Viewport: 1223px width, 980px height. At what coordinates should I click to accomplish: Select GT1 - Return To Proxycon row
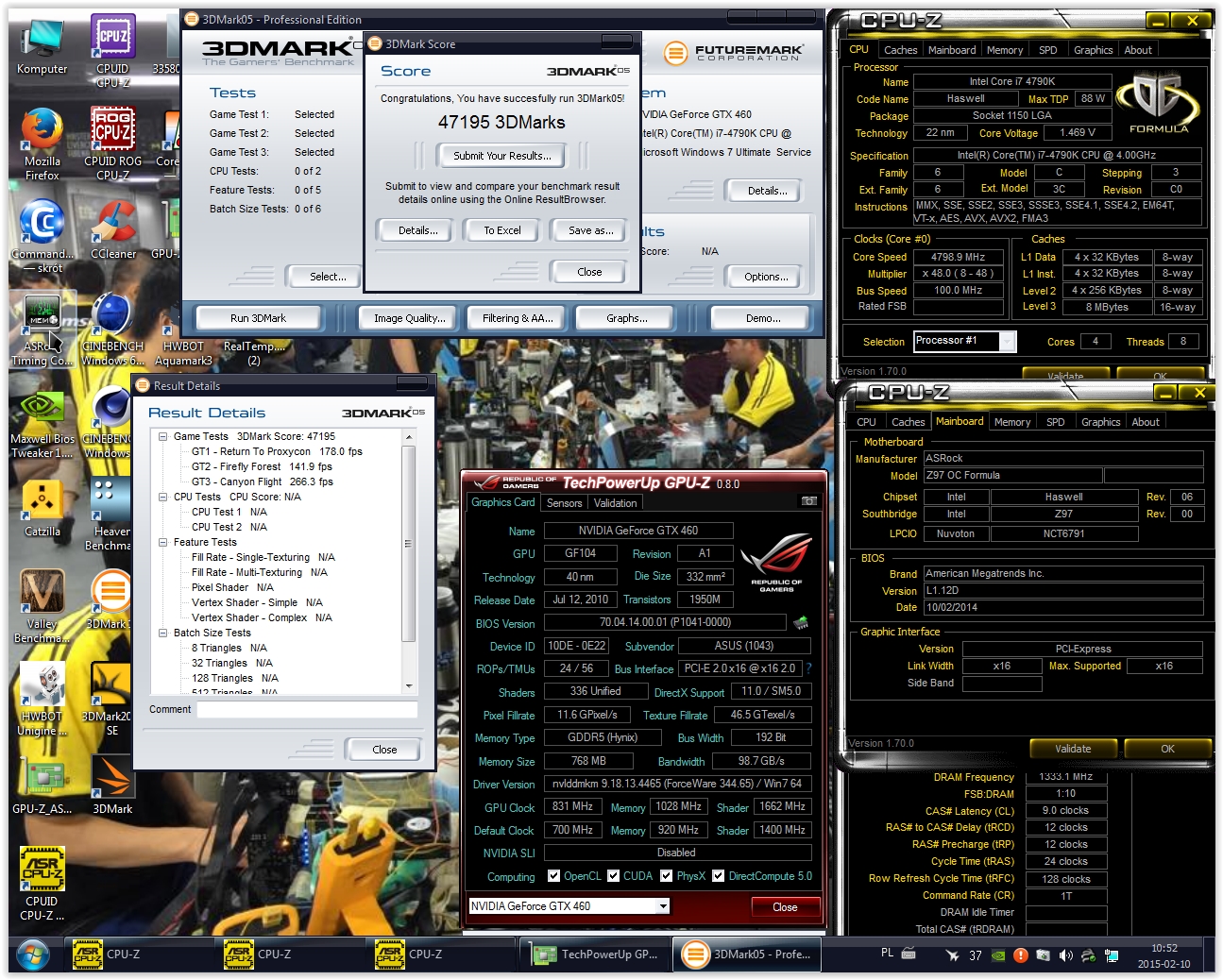(x=277, y=451)
